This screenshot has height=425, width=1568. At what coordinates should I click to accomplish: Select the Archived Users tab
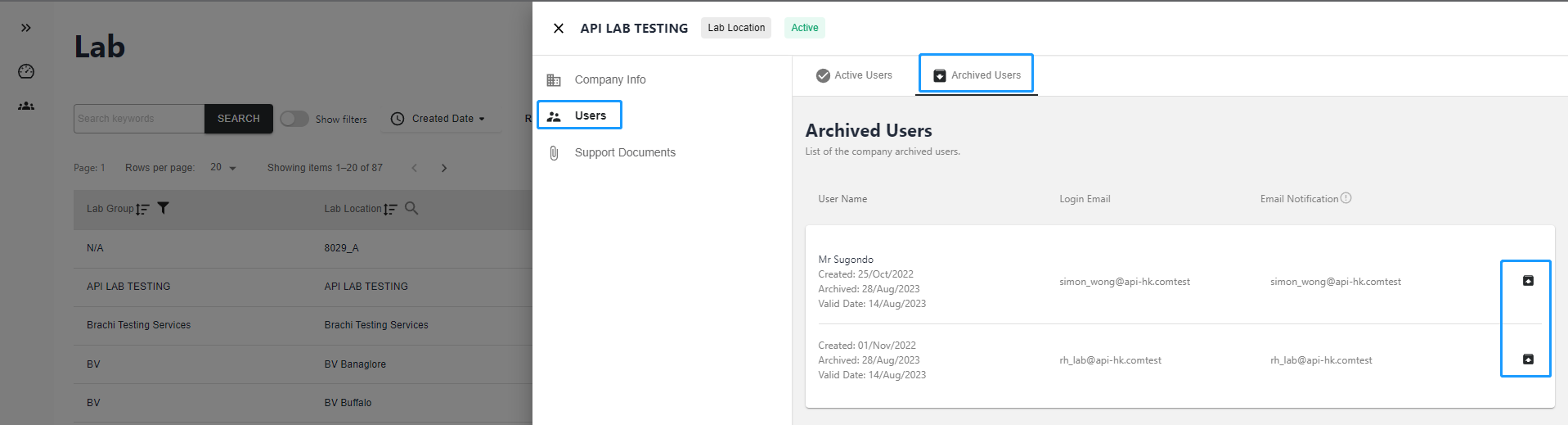point(977,75)
